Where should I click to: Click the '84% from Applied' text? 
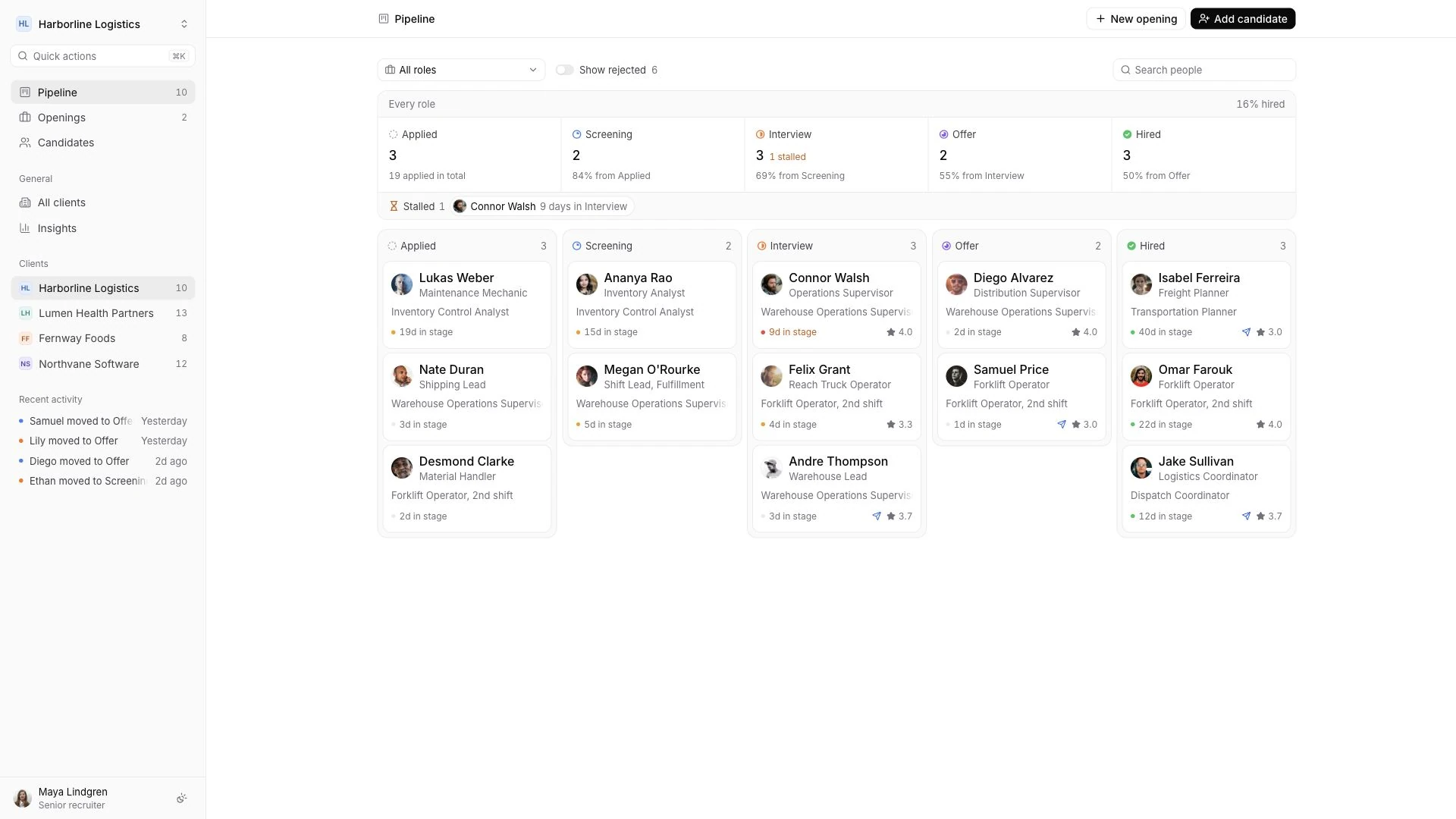[x=611, y=176]
